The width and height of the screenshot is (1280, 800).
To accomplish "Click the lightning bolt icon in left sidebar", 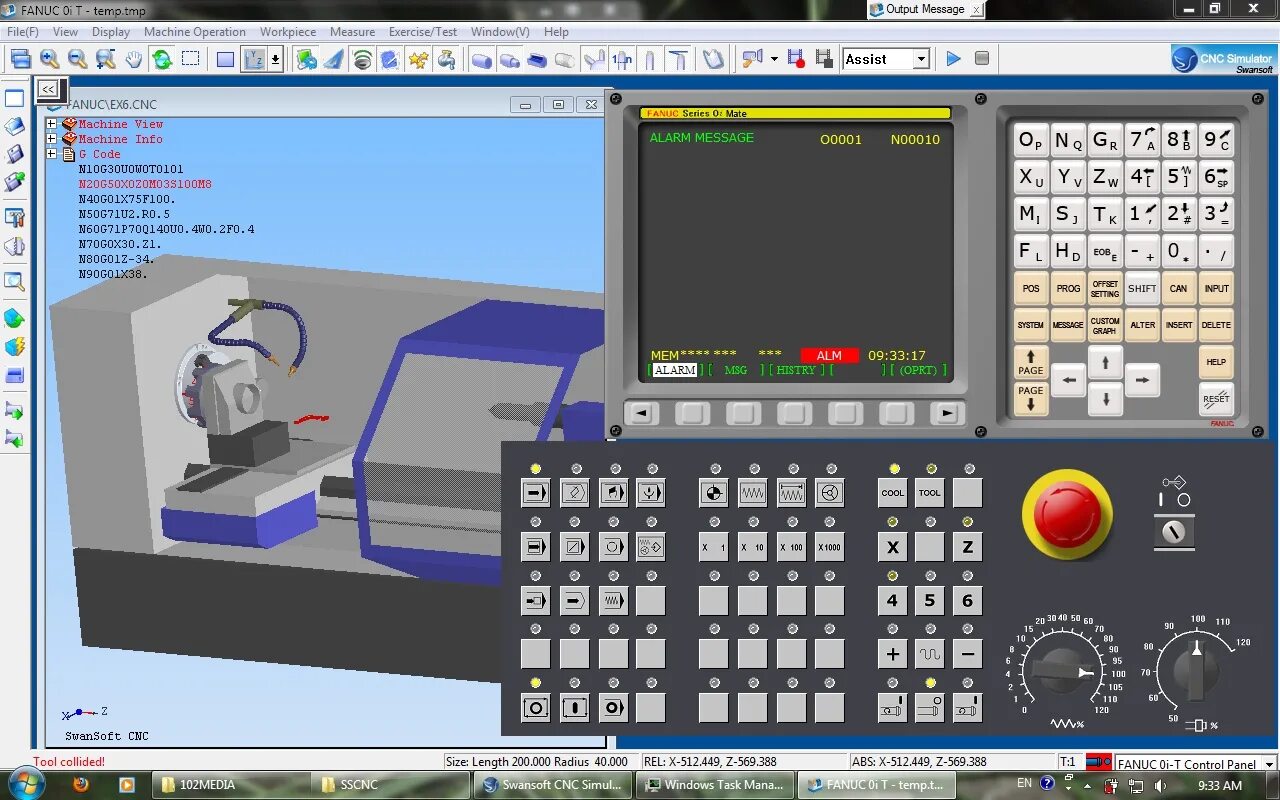I will 15,347.
